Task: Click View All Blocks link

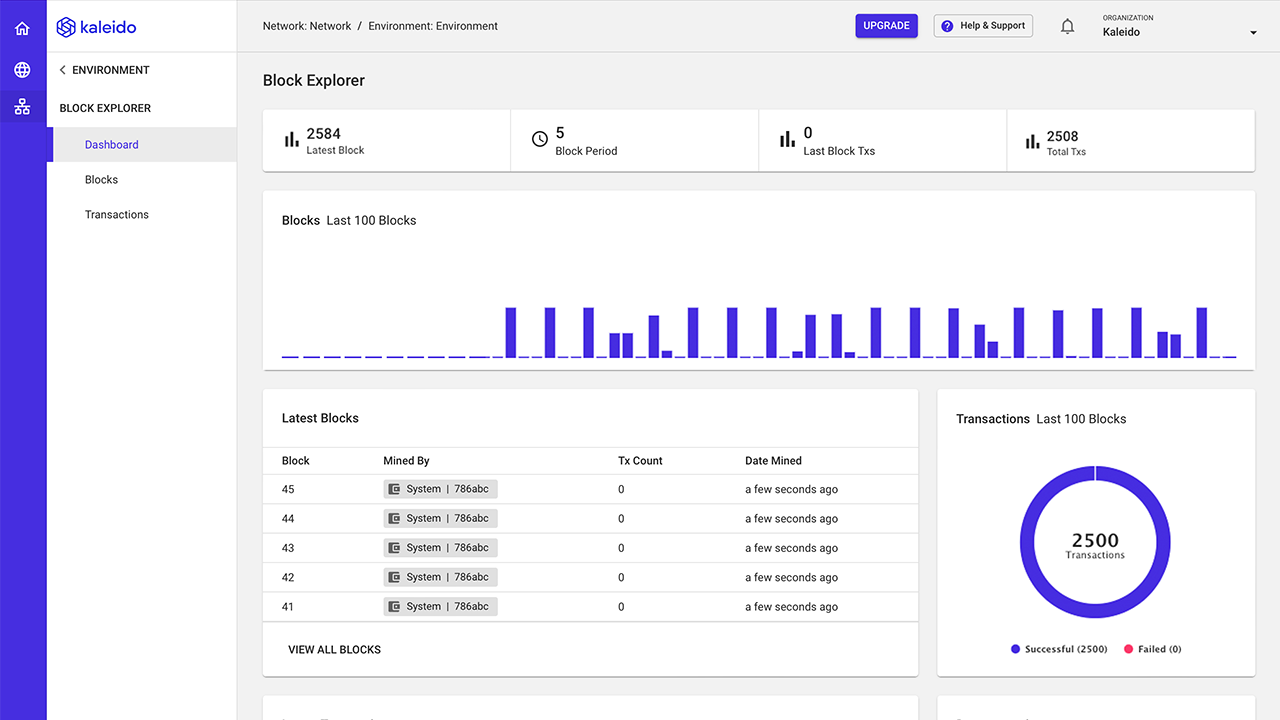Action: [334, 650]
